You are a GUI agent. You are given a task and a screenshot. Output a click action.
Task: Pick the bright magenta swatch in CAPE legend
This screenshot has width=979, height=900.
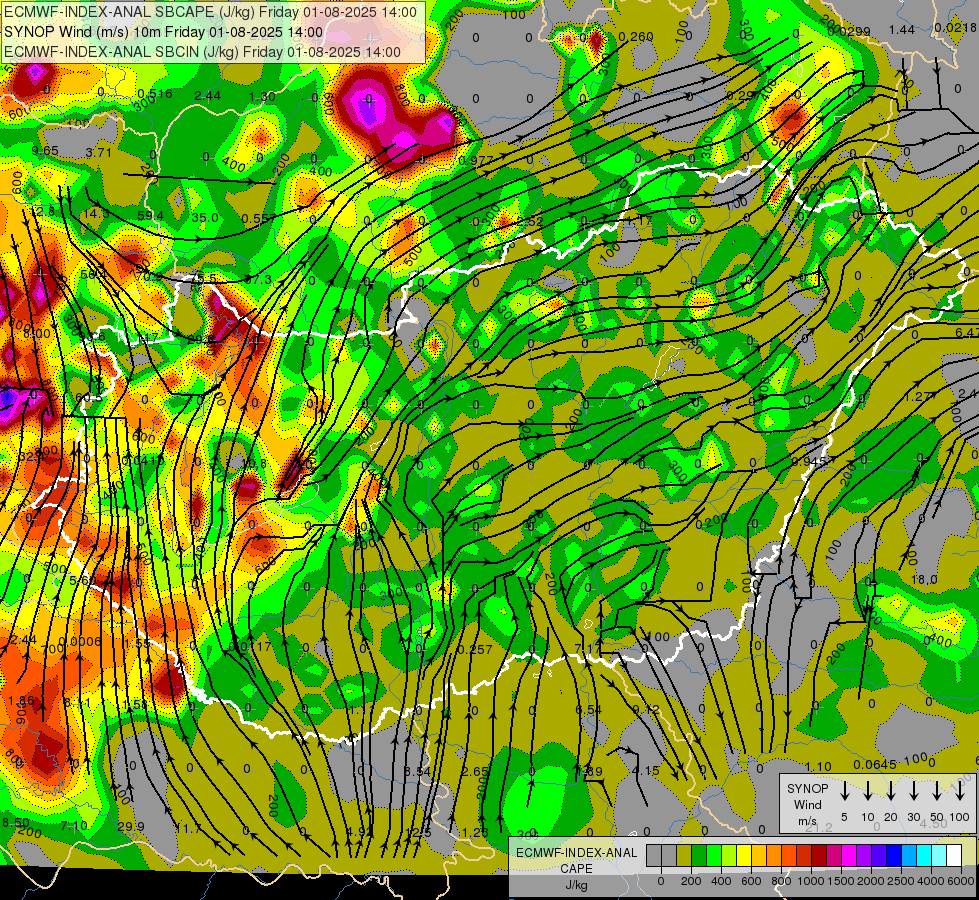(849, 855)
